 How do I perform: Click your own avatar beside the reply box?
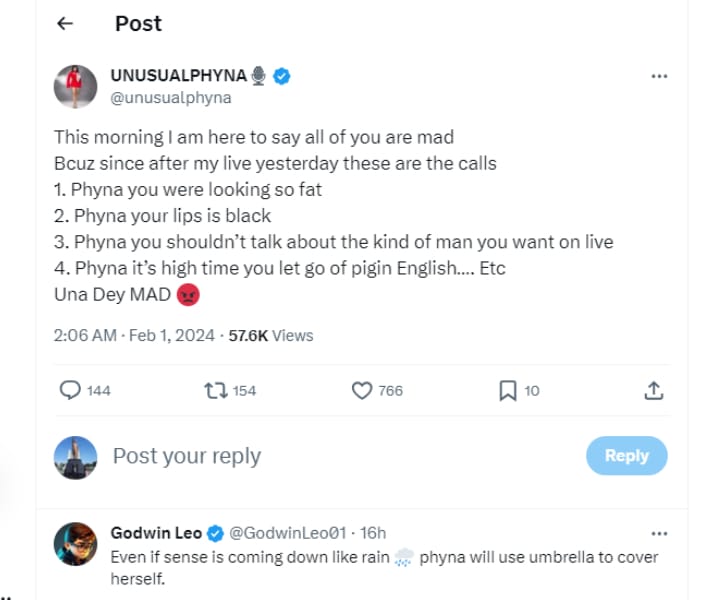(75, 457)
